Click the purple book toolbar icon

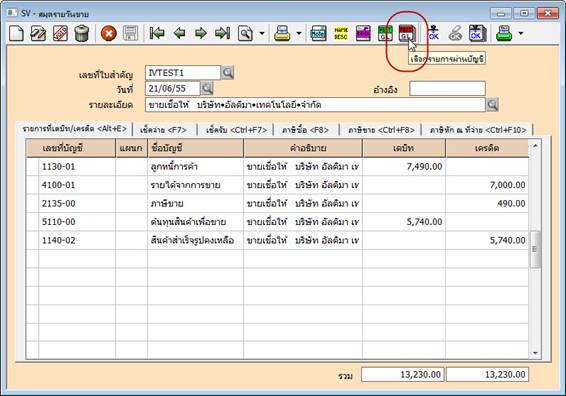click(x=363, y=34)
